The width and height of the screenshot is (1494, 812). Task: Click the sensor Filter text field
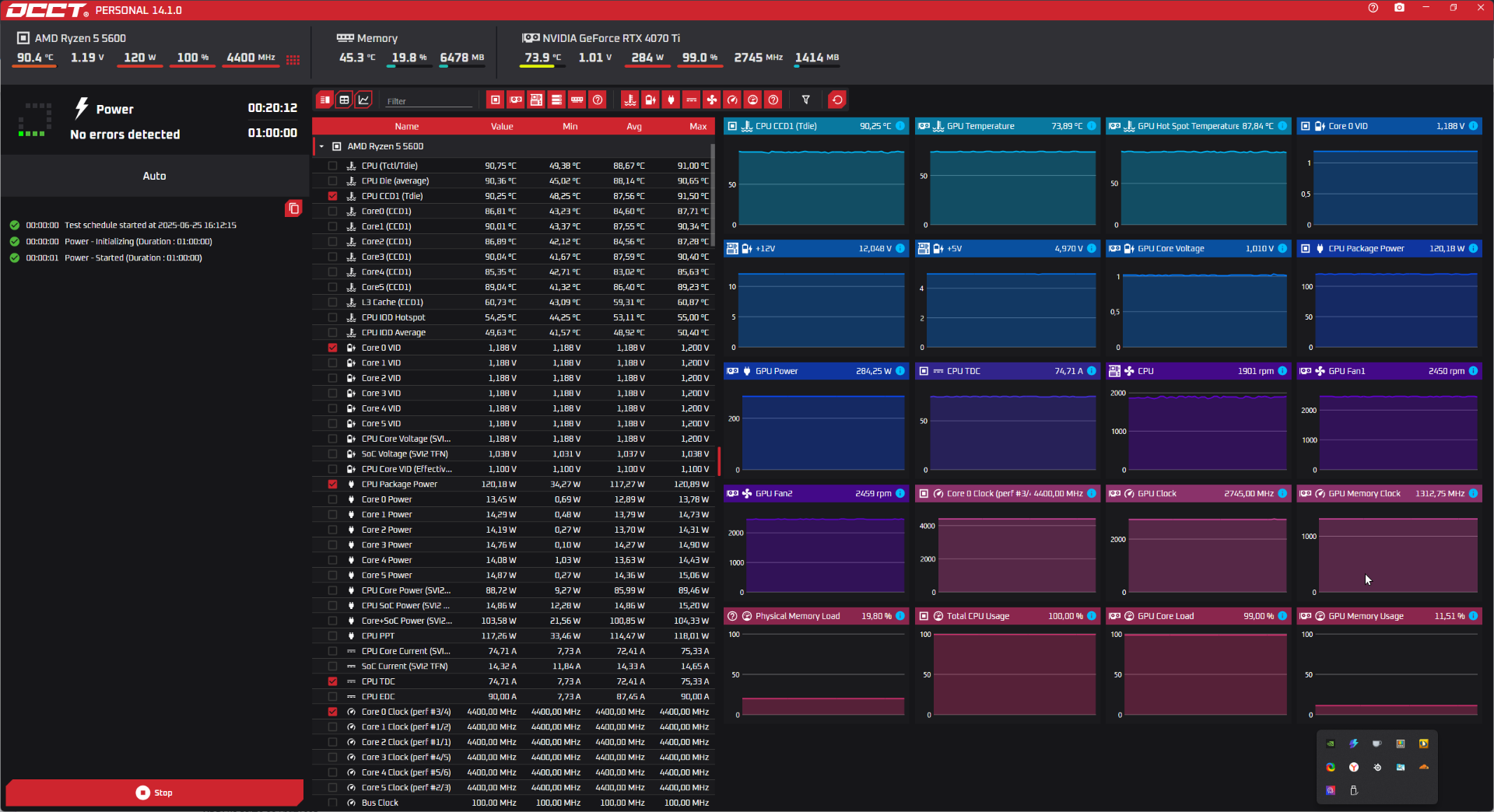click(429, 101)
